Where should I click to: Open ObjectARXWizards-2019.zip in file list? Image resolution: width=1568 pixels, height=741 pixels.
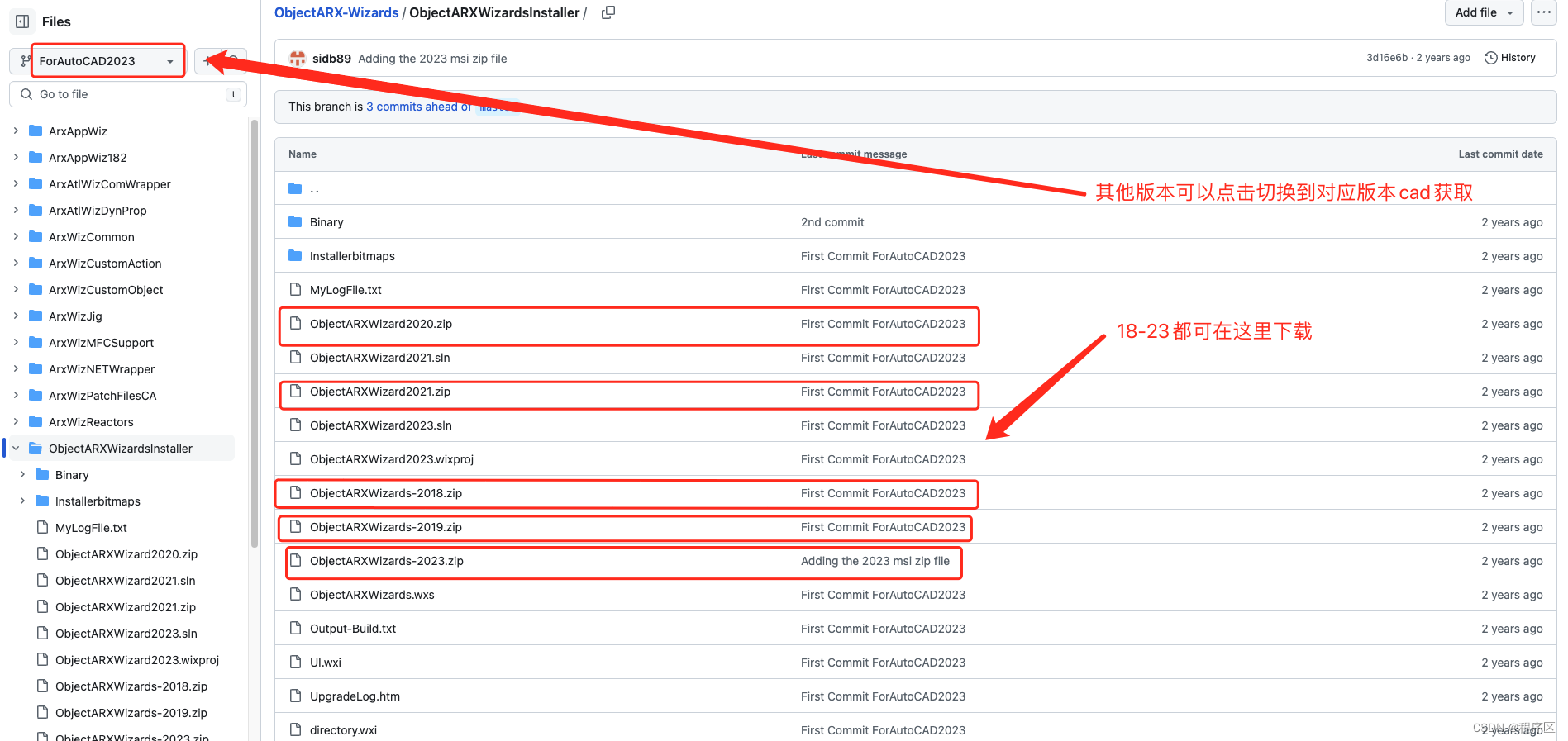386,527
